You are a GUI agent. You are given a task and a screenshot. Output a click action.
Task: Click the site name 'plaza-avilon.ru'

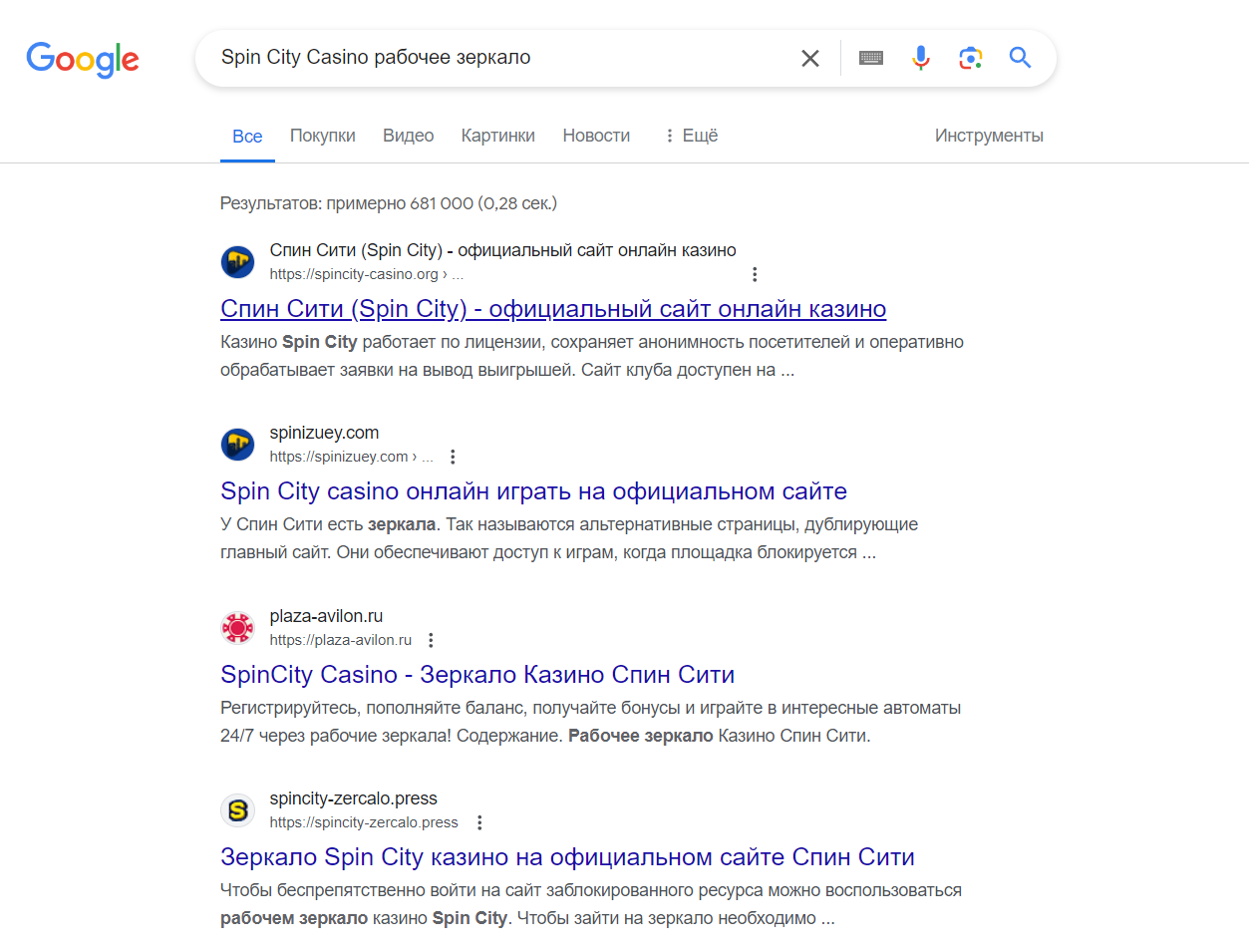(326, 616)
